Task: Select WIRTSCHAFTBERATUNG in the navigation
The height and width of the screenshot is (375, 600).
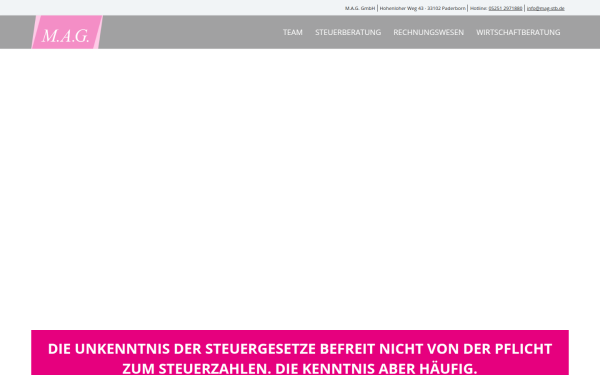Action: pos(518,33)
